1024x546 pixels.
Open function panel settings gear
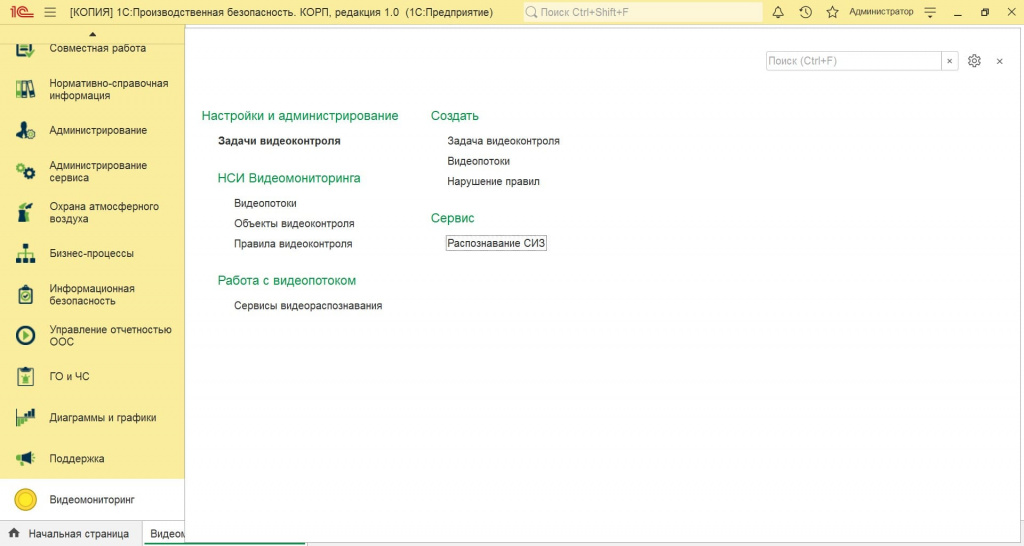click(x=974, y=61)
